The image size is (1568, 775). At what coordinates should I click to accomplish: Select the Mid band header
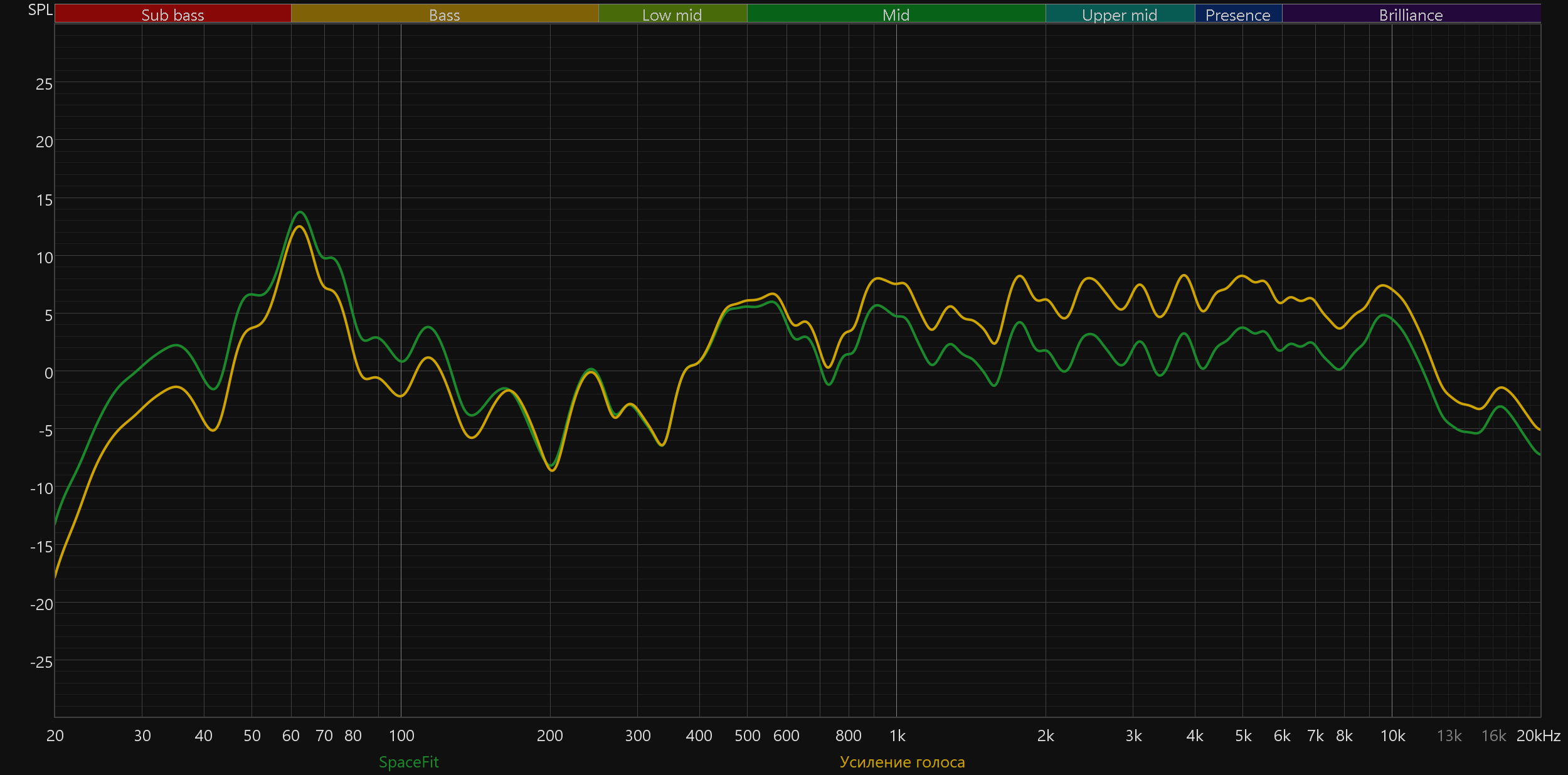tap(896, 14)
